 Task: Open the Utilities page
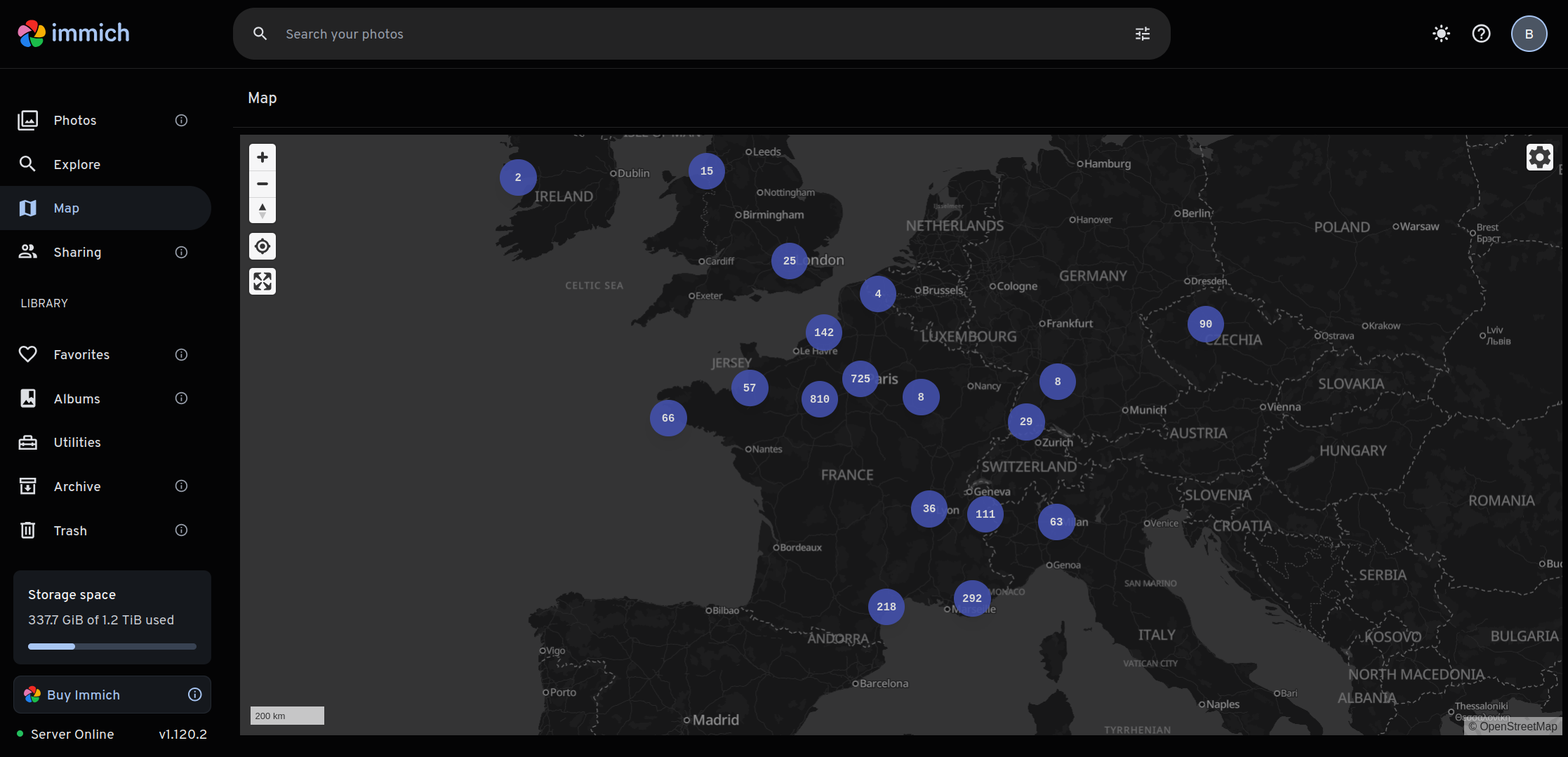pos(77,443)
